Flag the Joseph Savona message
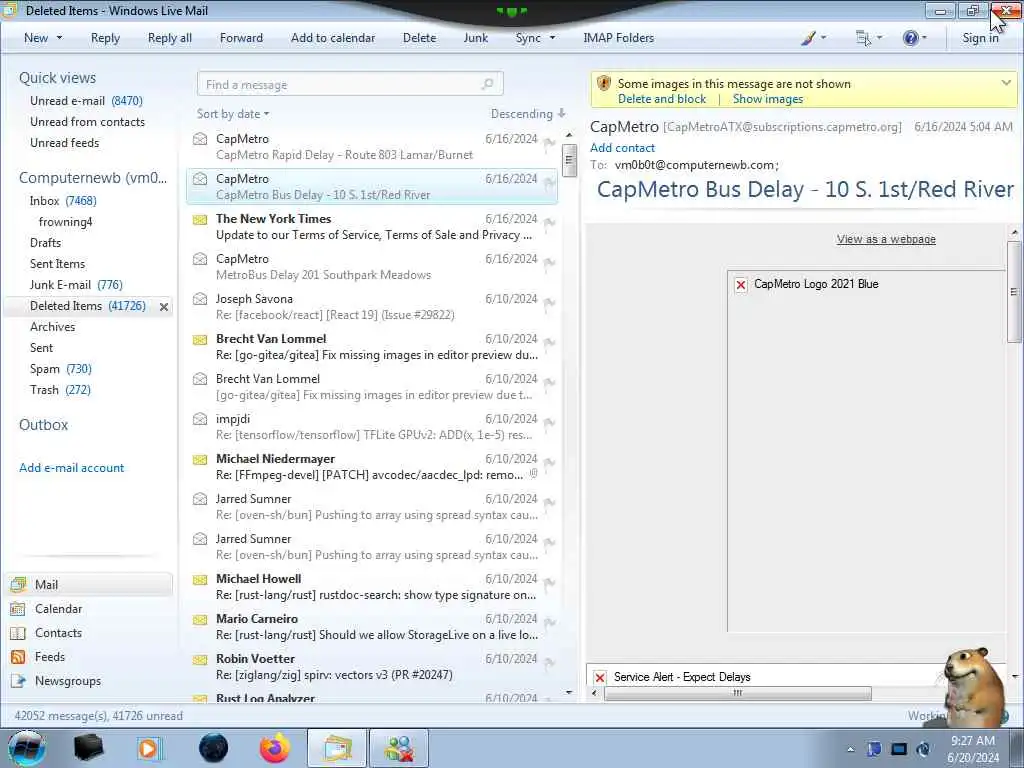 pyautogui.click(x=549, y=302)
